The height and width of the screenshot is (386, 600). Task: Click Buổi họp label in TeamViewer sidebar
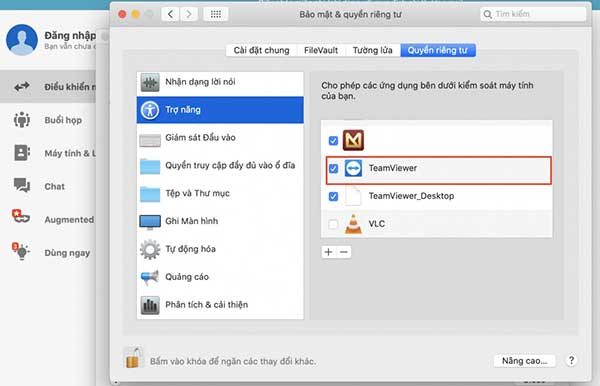click(x=63, y=120)
